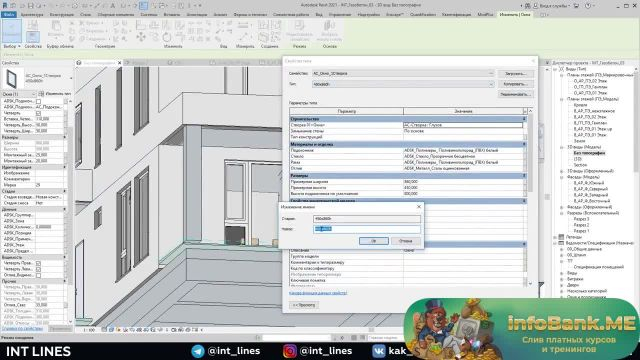The width and height of the screenshot is (640, 360).
Task: Click Edit Type icon in Properties palette
Action: point(41,94)
